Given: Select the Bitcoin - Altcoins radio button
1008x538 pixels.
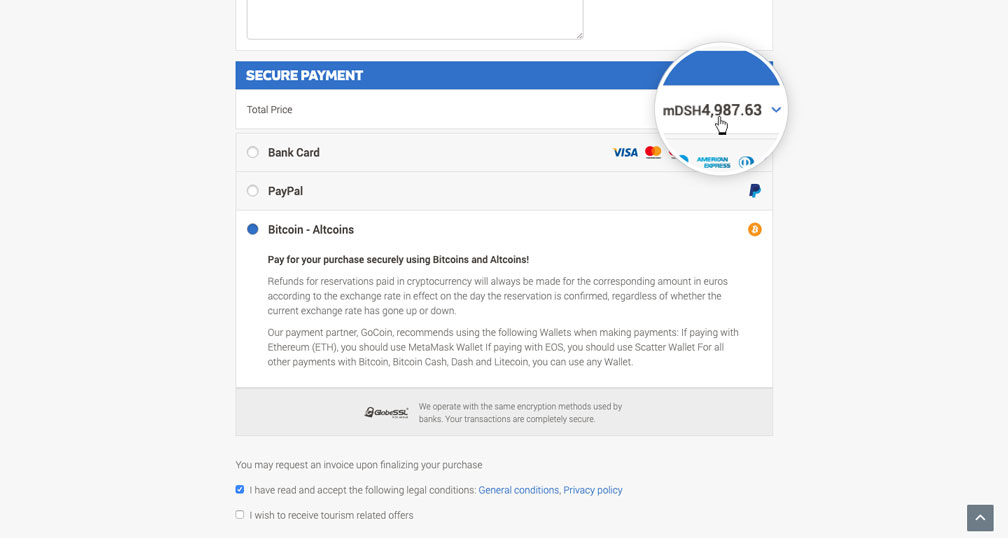Looking at the screenshot, I should (x=253, y=230).
